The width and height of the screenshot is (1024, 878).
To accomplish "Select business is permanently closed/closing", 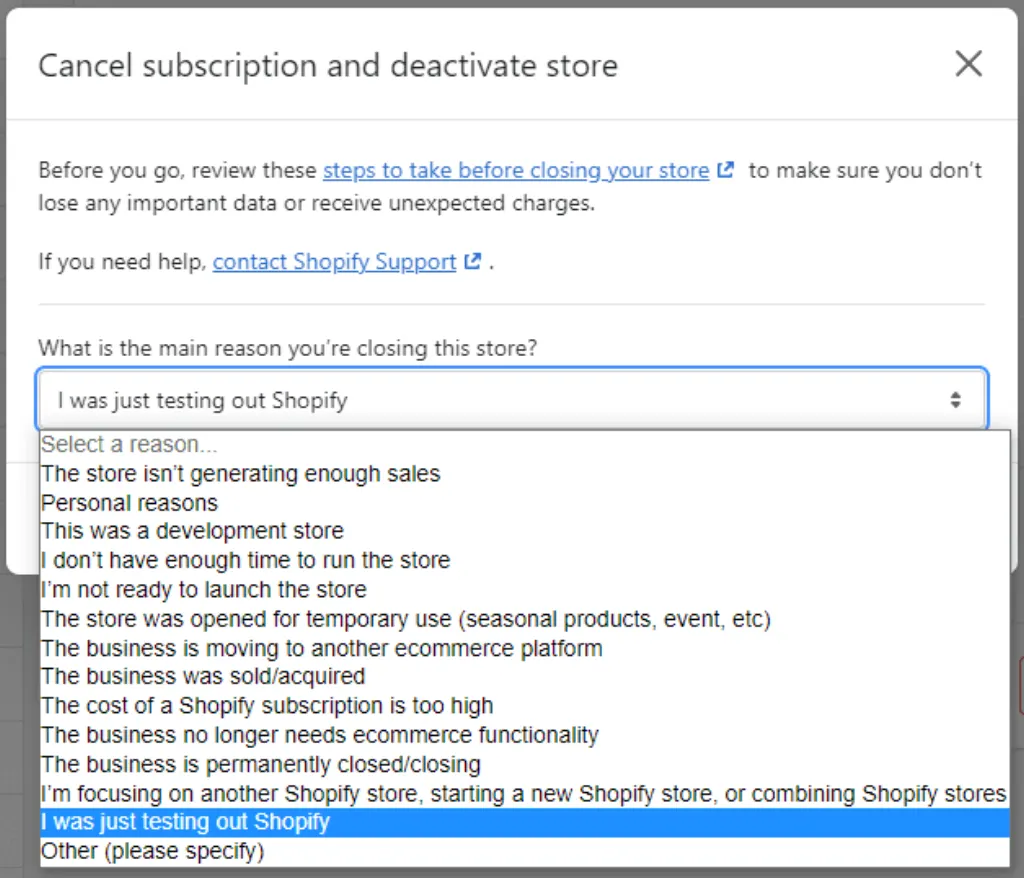I will 524,764.
